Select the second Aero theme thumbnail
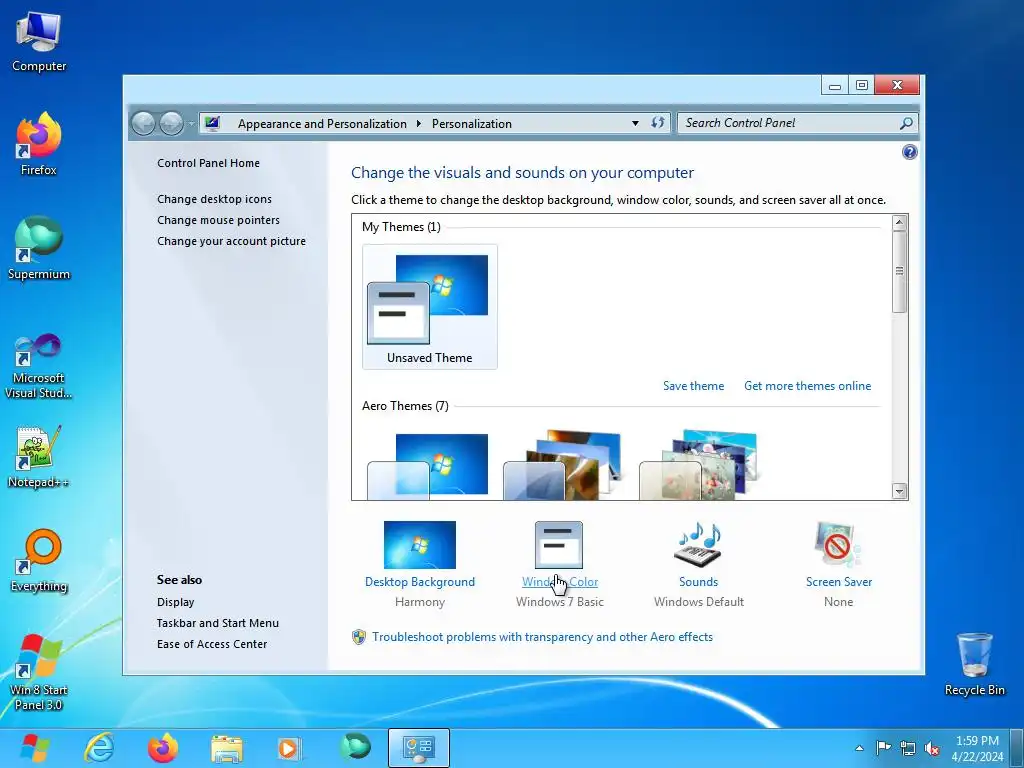 pos(563,465)
